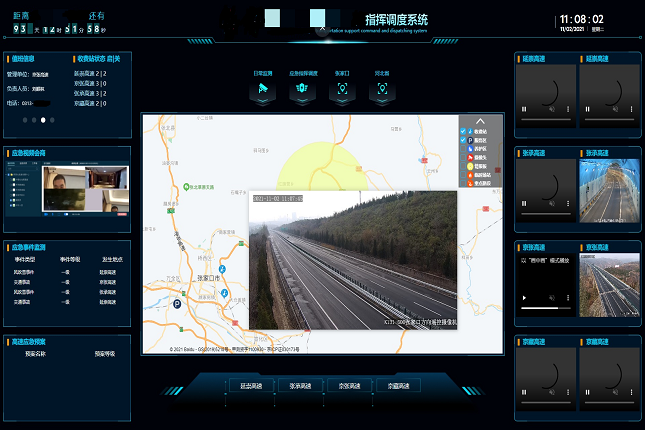Pause the left player in the top 延崇高速 panel
The height and width of the screenshot is (430, 645).
(x=524, y=109)
